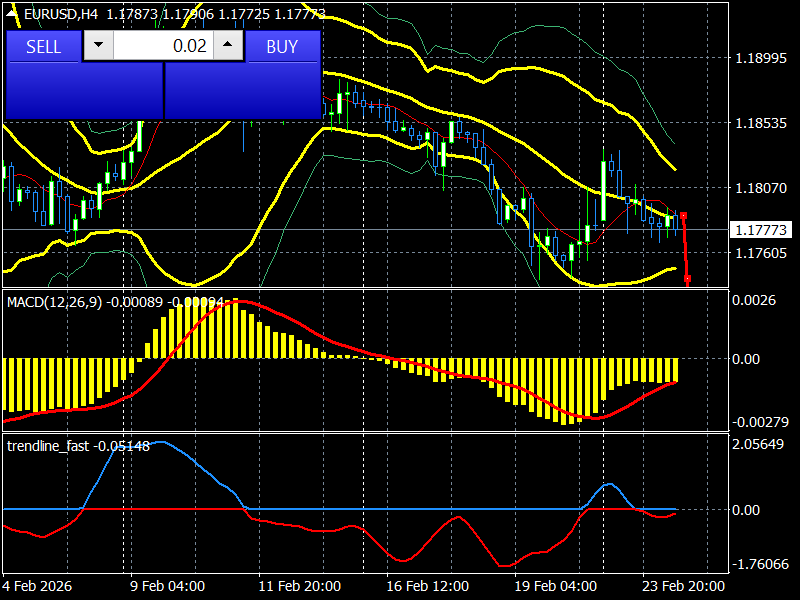
Task: Select the MACD(12,26,9) indicator label
Action: pyautogui.click(x=54, y=302)
